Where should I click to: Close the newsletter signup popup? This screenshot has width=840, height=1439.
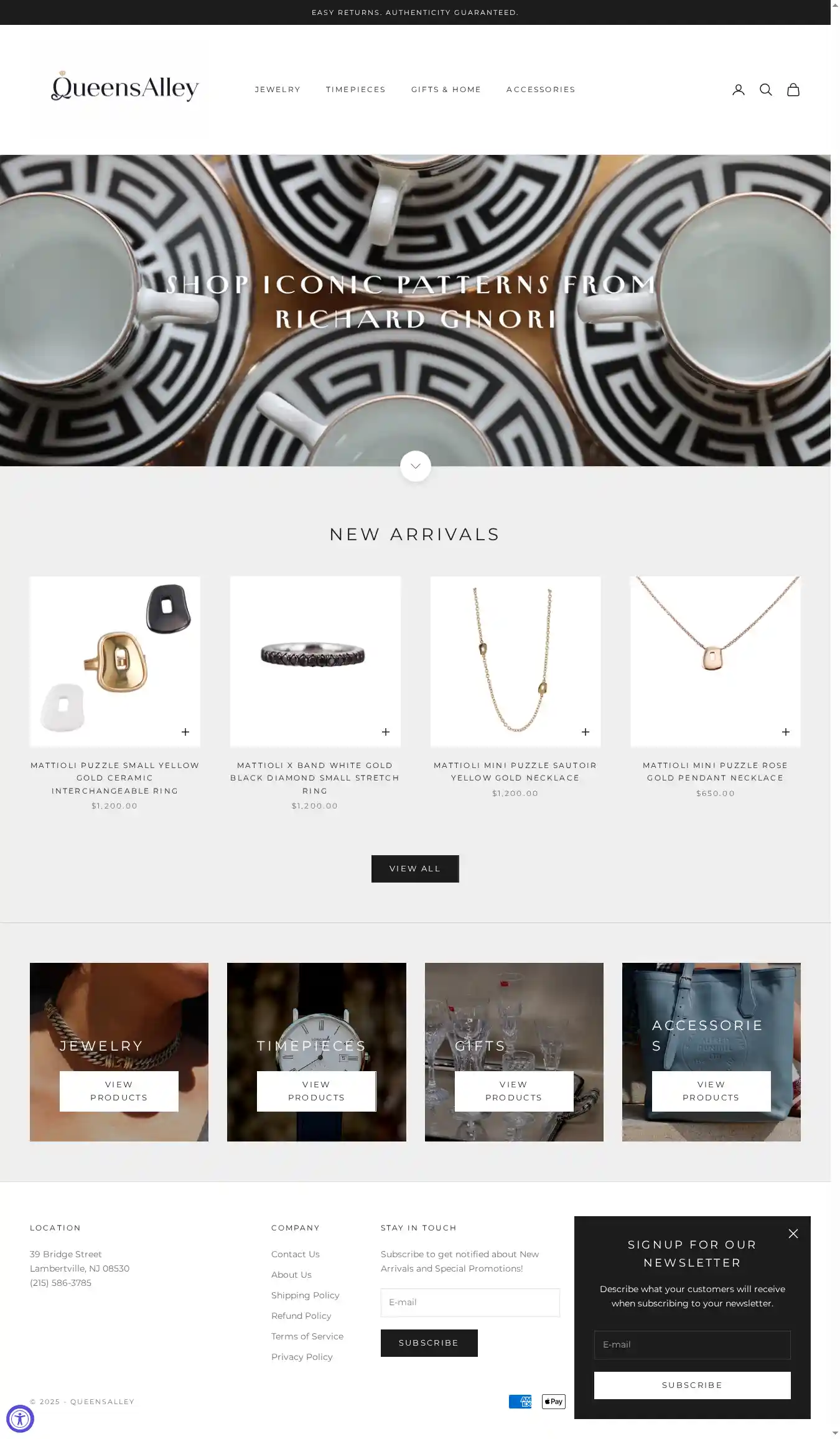[793, 1233]
